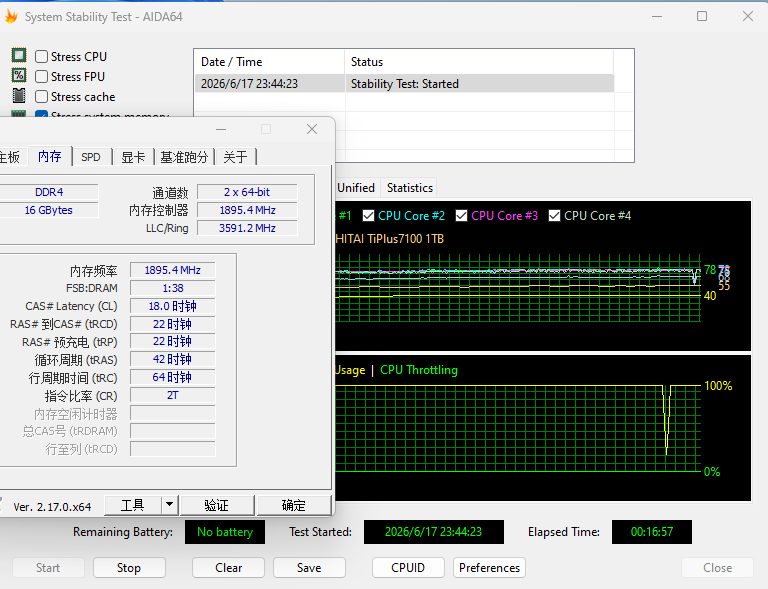The height and width of the screenshot is (589, 768).
Task: Click the CAS# Latency value 18.0 时钟
Action: pos(172,306)
